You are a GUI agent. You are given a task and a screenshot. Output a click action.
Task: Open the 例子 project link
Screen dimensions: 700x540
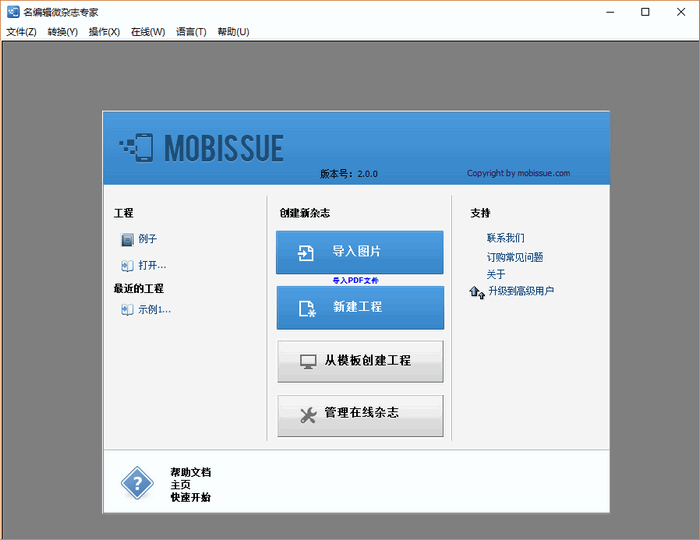(x=147, y=239)
